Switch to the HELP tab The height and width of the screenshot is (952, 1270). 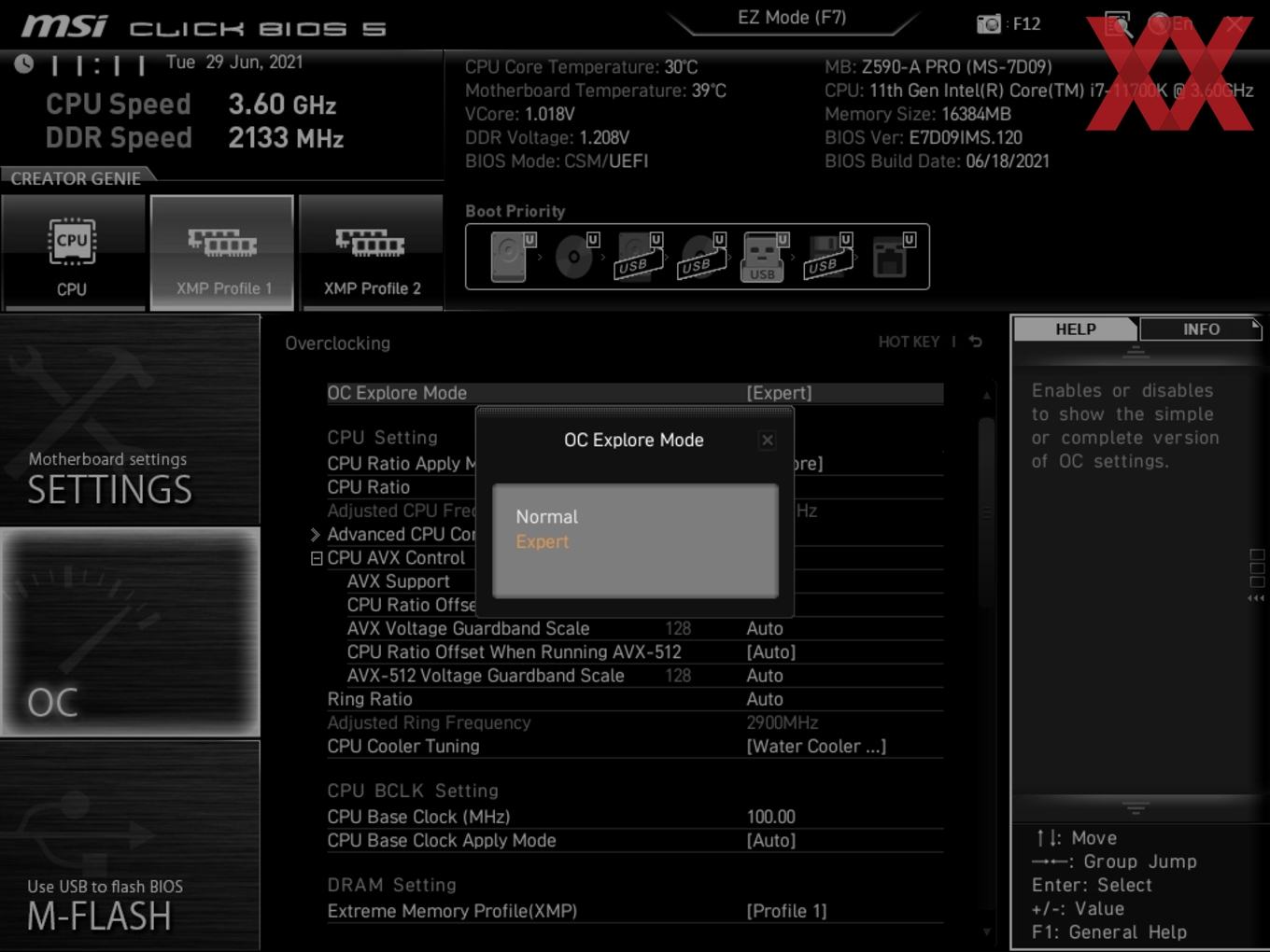tap(1076, 329)
